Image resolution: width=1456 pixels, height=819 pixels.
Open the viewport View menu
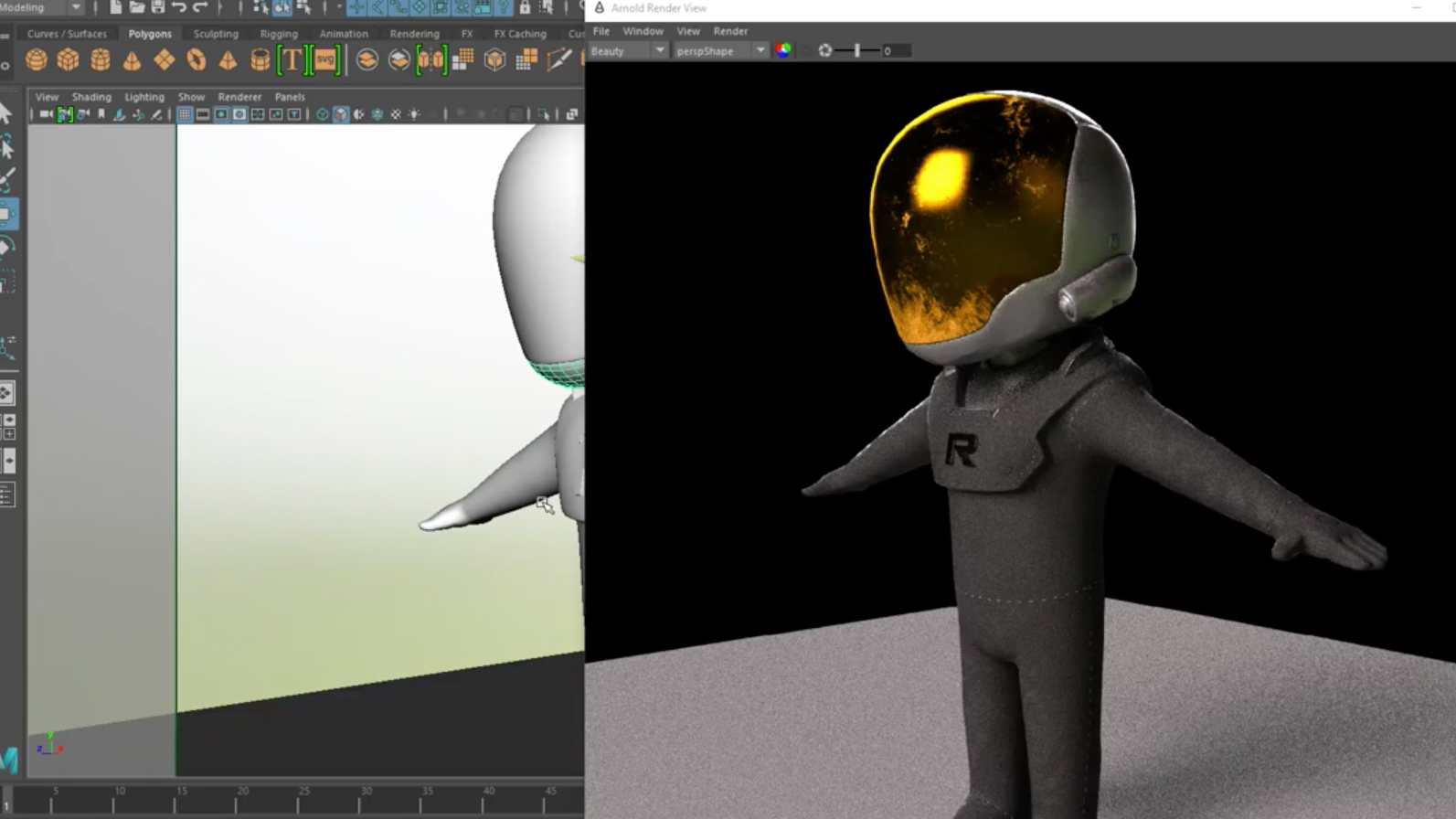(47, 97)
